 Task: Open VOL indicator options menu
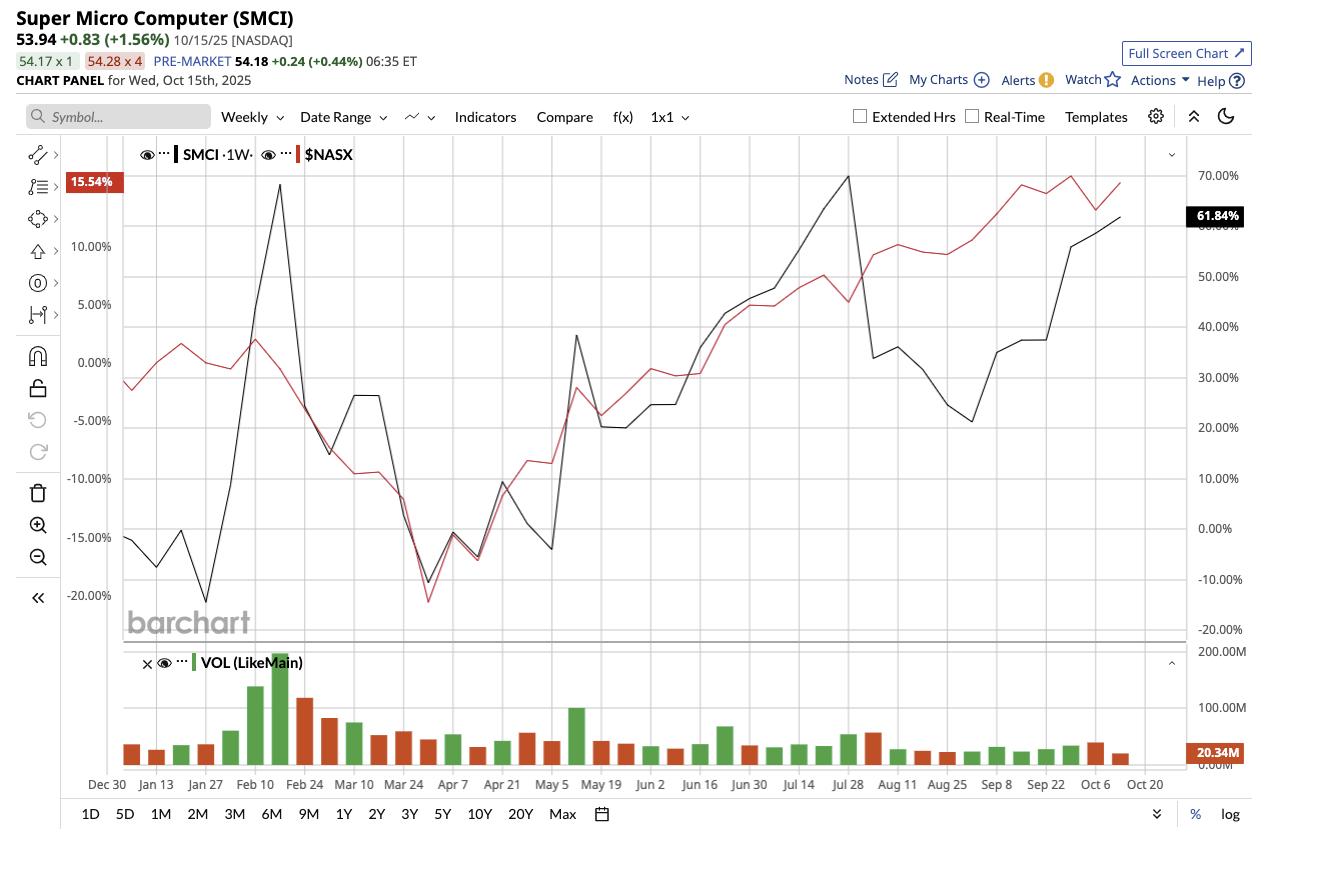(x=182, y=662)
